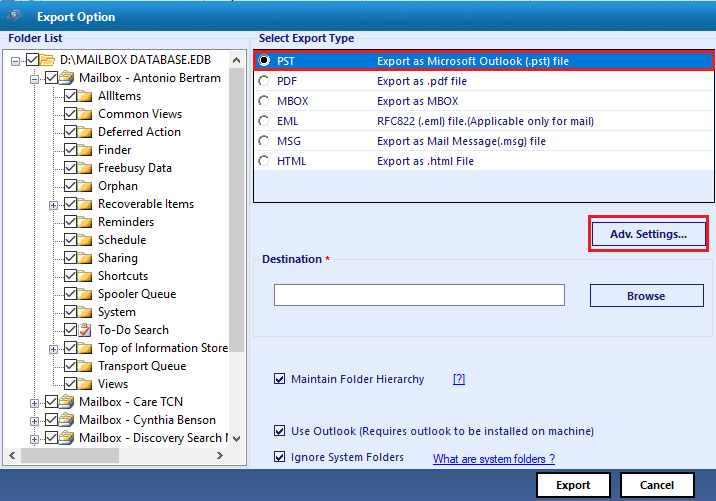Disable the Ignore System Folders option

(279, 458)
